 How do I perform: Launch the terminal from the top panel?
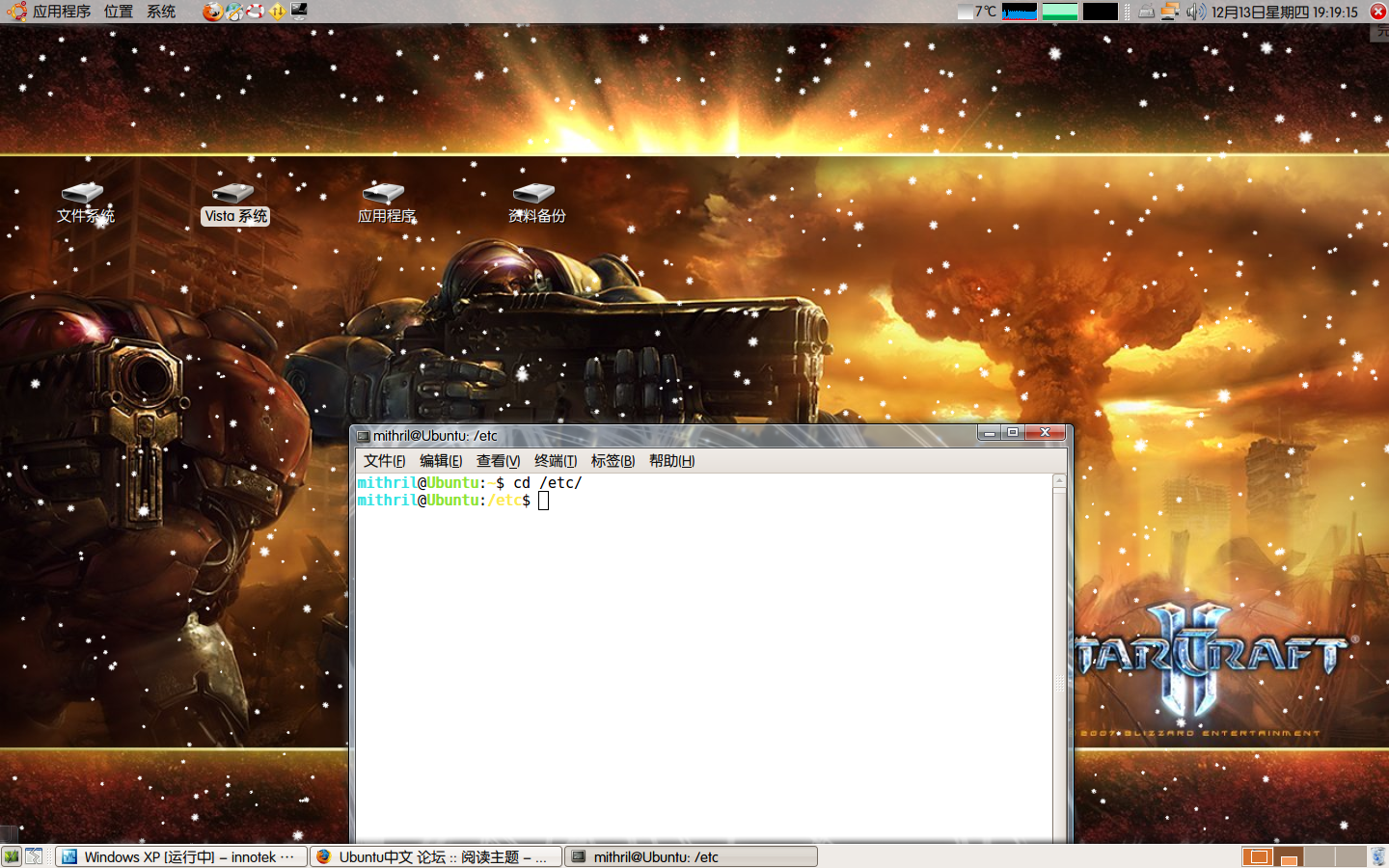(299, 12)
